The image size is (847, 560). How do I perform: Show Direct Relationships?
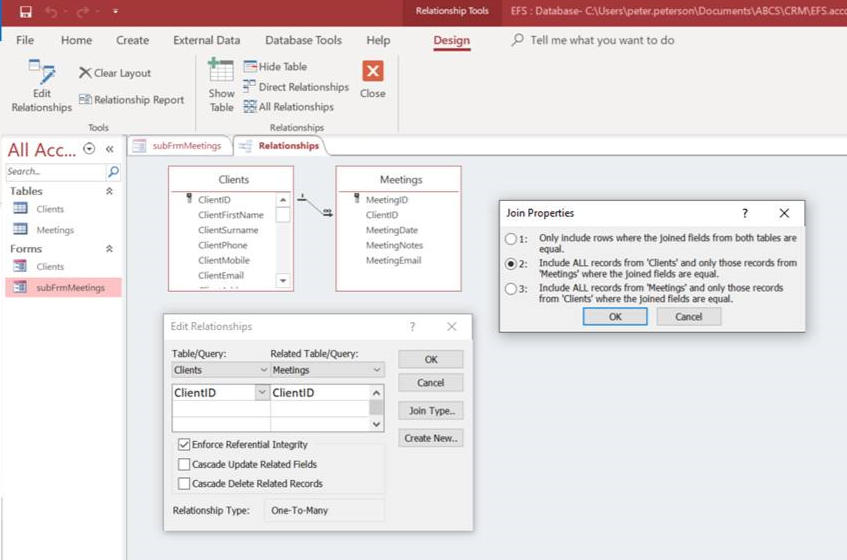click(296, 87)
